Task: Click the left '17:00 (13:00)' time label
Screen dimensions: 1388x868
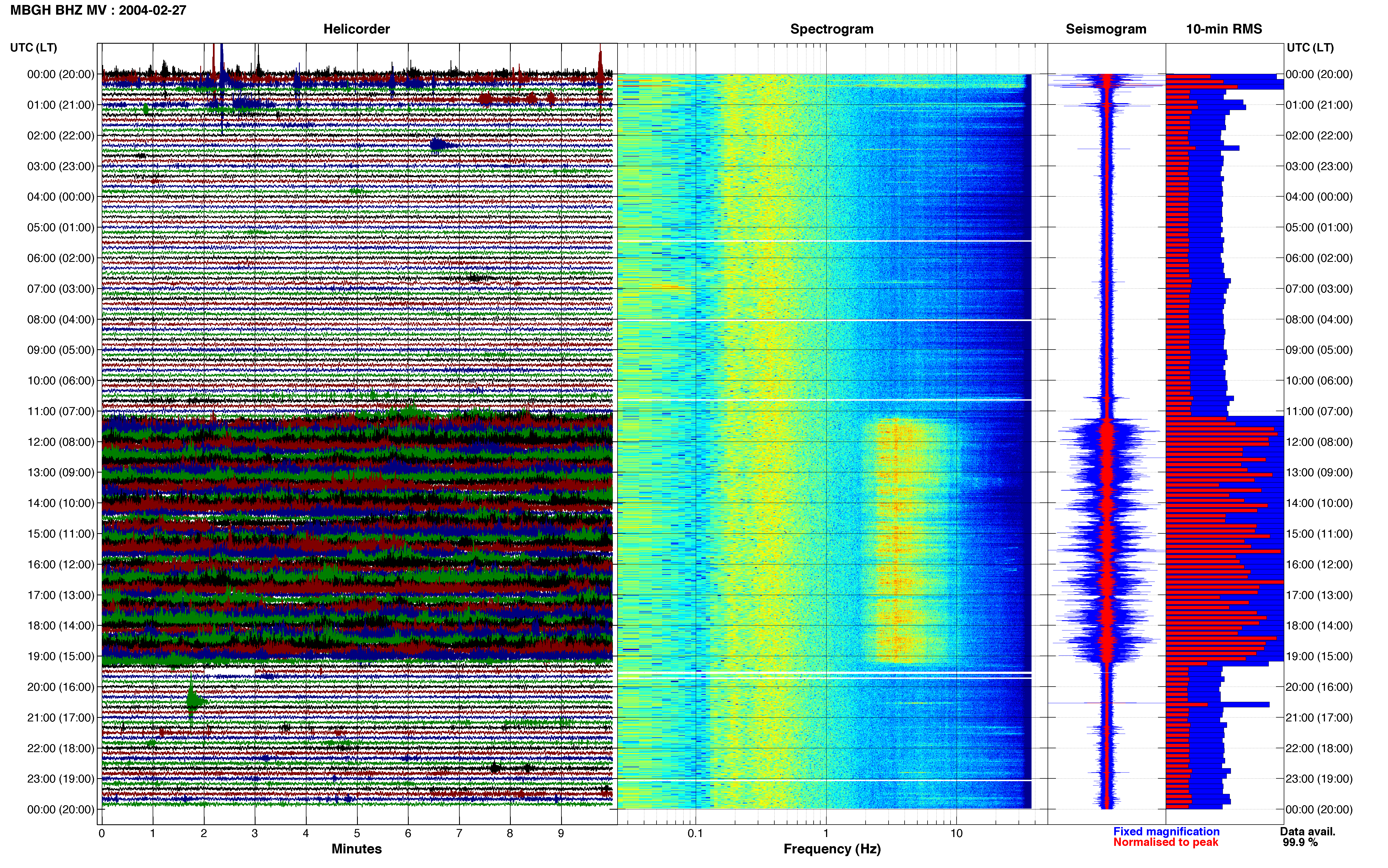Action: (x=61, y=595)
